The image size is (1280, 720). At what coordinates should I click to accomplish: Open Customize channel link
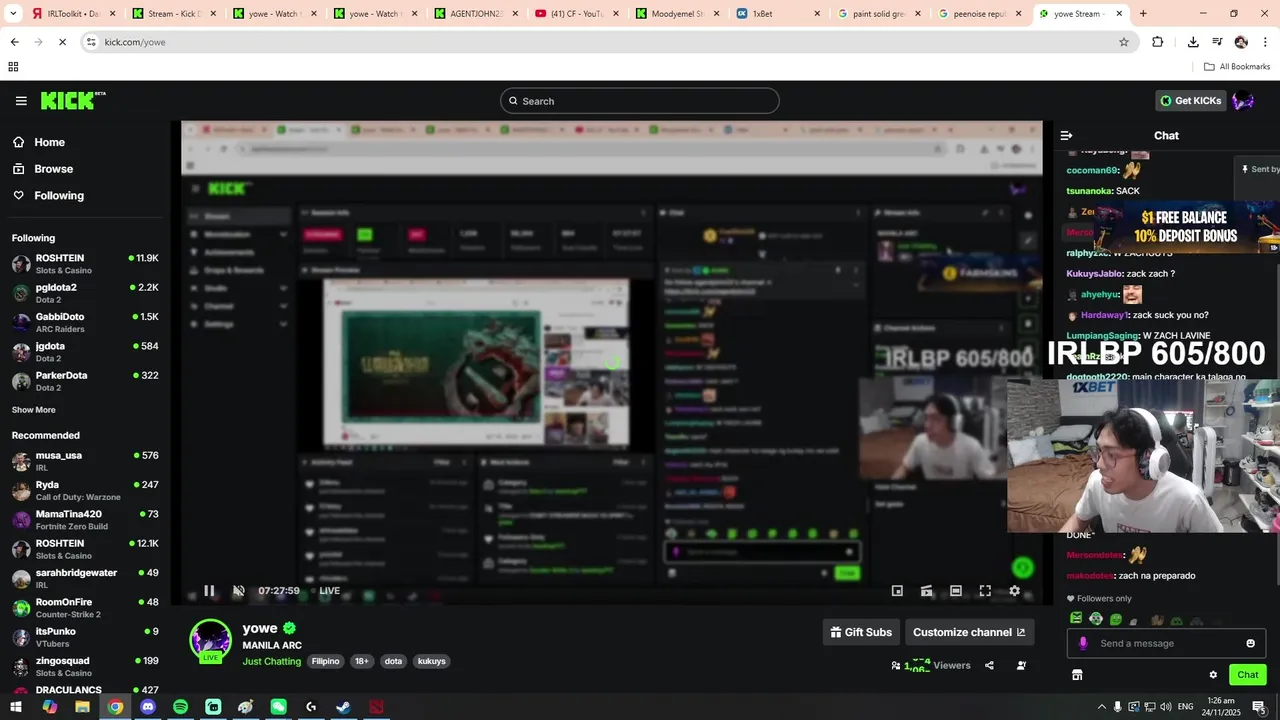[x=969, y=632]
